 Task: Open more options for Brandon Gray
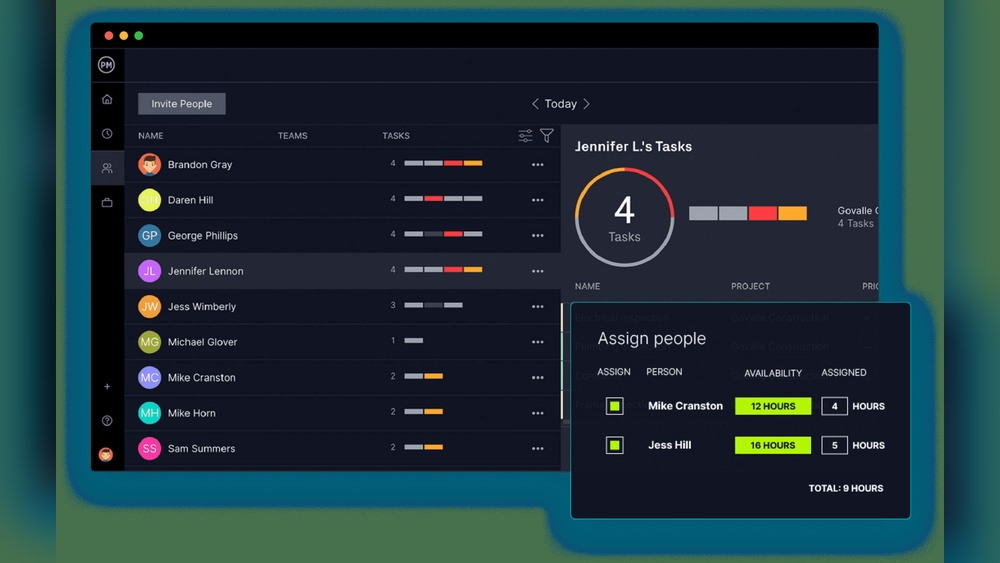coord(538,165)
